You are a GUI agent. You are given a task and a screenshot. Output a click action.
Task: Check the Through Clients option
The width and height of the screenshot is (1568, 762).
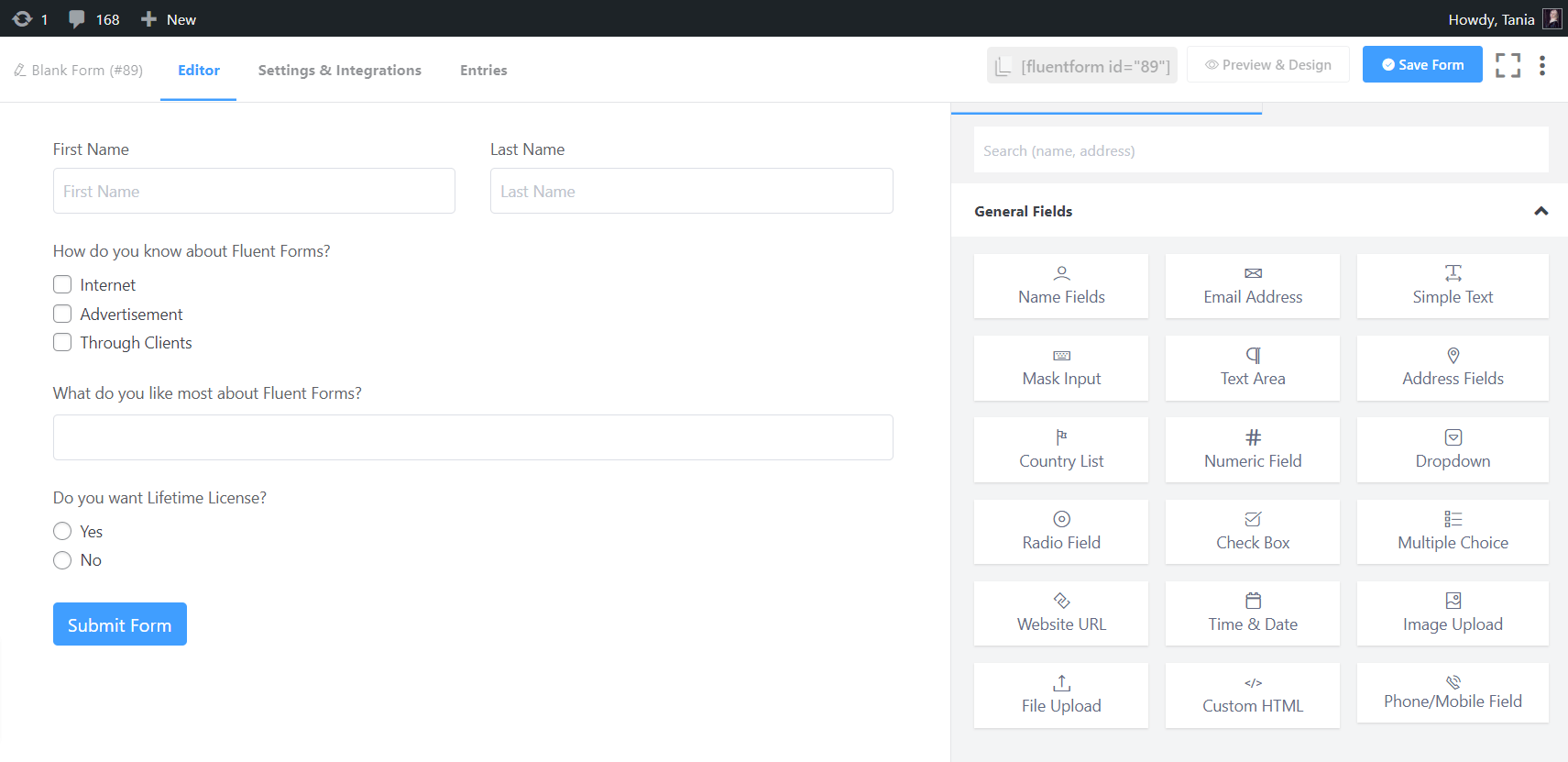pyautogui.click(x=62, y=342)
